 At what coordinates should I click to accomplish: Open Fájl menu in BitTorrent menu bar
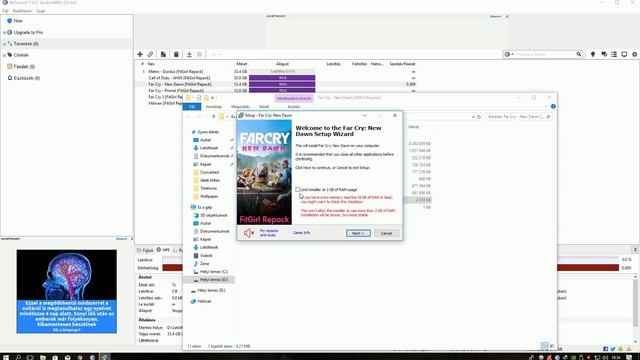pos(5,11)
